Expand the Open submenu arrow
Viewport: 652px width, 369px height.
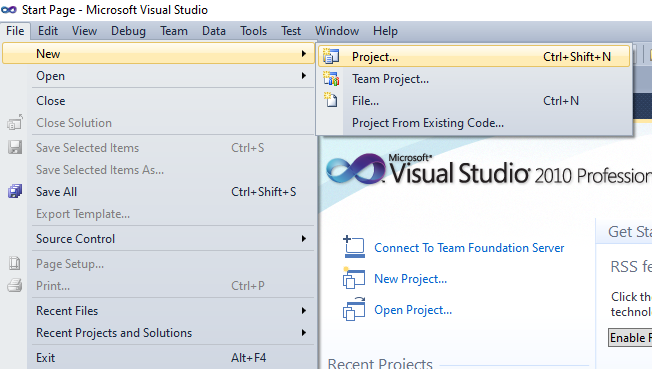tap(304, 76)
